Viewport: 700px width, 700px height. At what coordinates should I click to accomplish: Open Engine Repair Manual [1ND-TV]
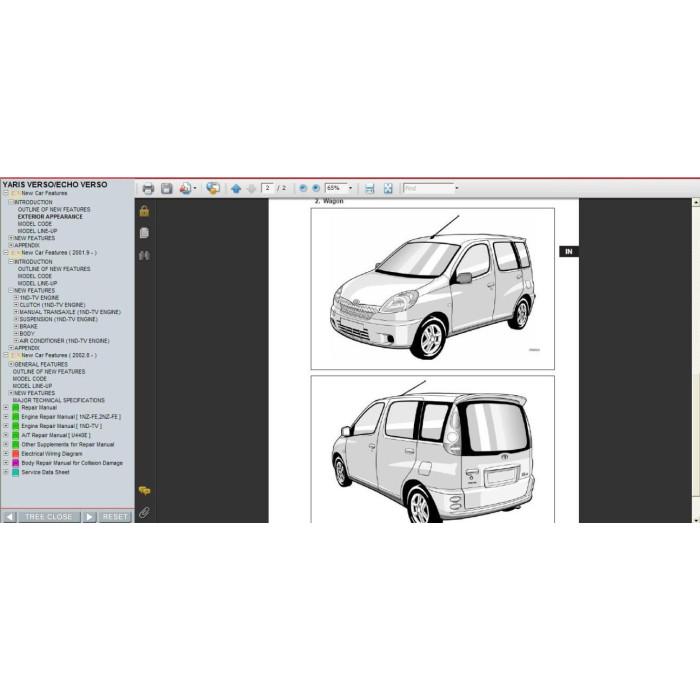[x=62, y=426]
